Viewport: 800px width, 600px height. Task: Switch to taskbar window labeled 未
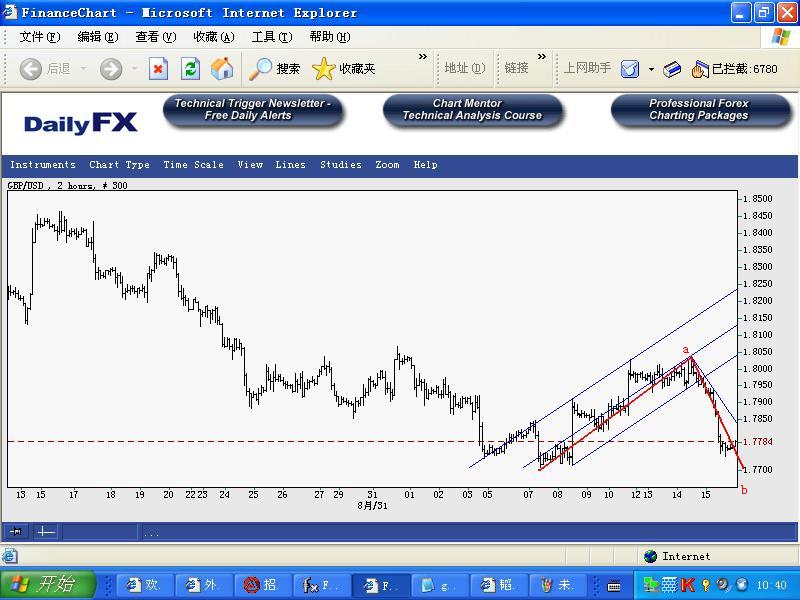(x=558, y=585)
